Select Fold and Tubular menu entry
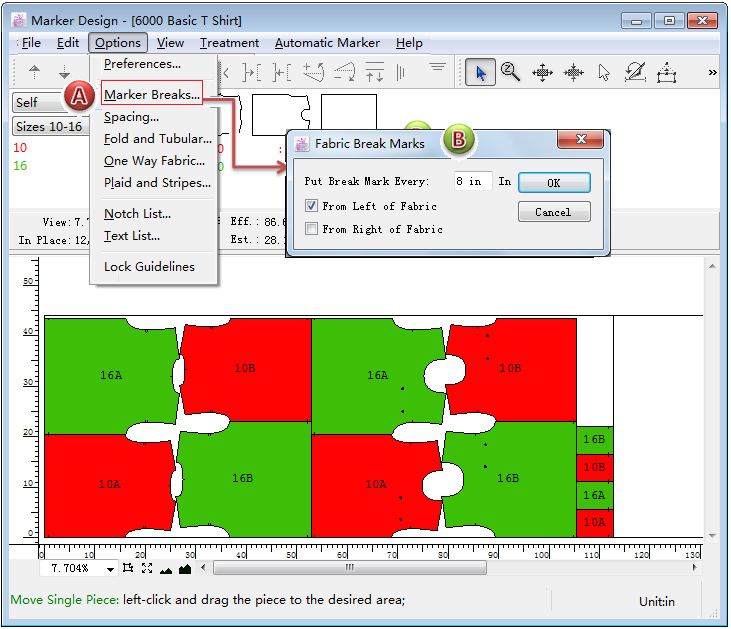 [x=157, y=139]
